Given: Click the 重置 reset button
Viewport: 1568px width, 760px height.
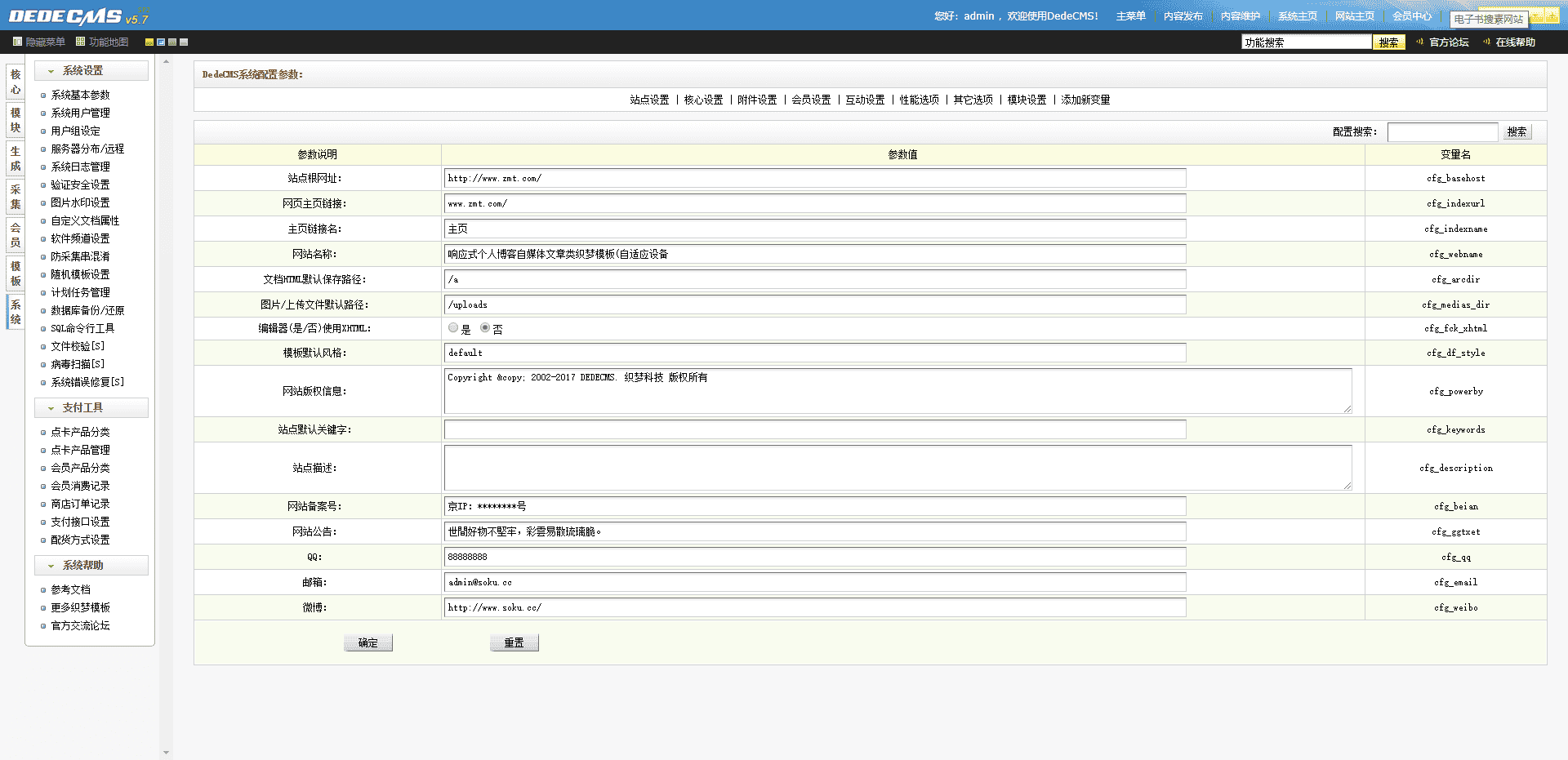Looking at the screenshot, I should 514,642.
